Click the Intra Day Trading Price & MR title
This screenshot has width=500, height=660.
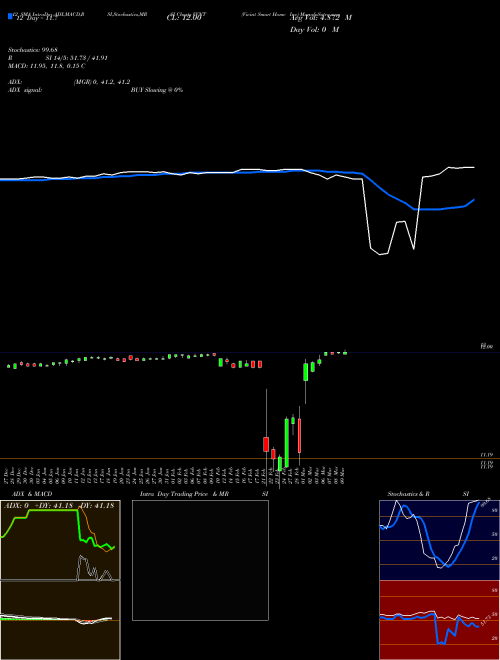[x=184, y=494]
